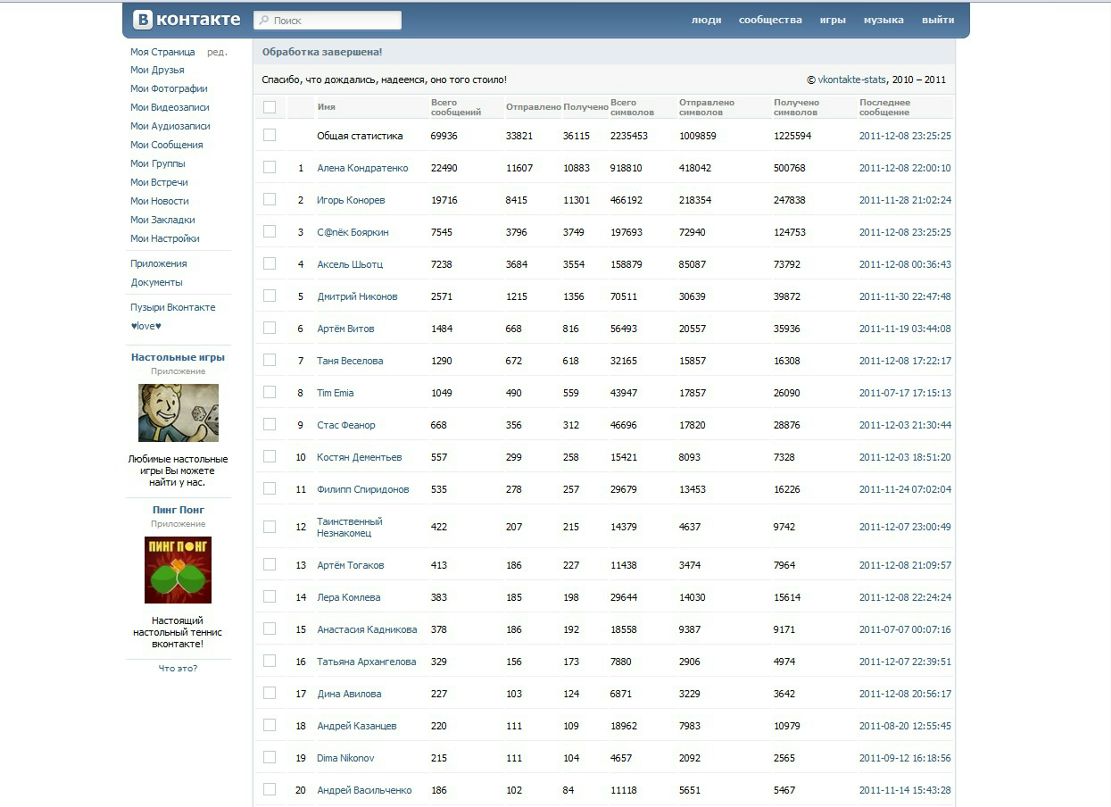
Task: Click the Пинг Понг ad title
Action: click(x=178, y=509)
